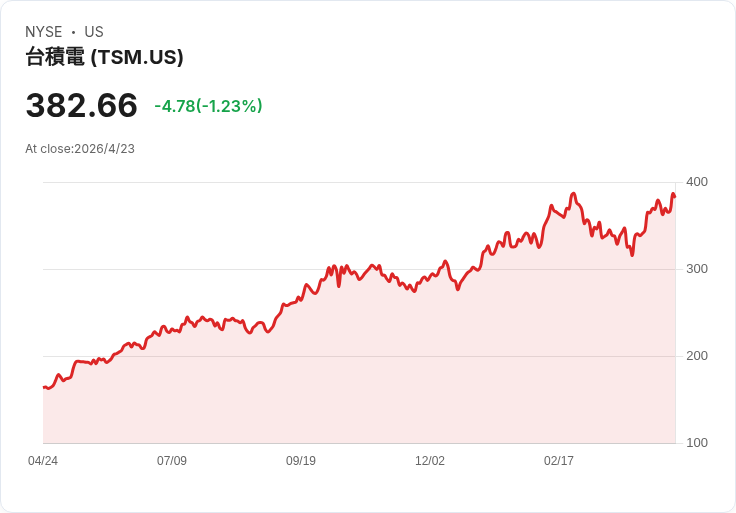This screenshot has height=513, width=736.
Task: Click the chart line's highest peak
Action: click(573, 194)
